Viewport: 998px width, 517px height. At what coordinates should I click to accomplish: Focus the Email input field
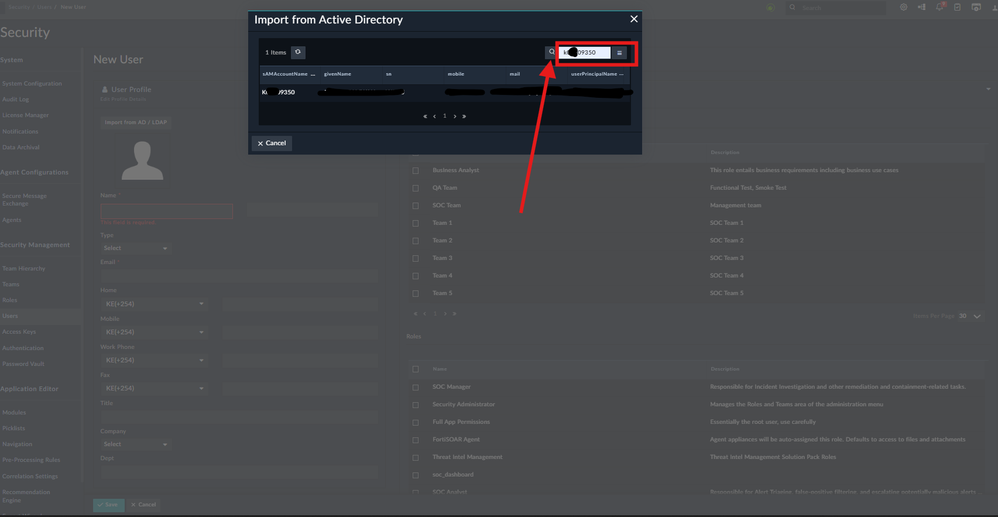pos(239,276)
